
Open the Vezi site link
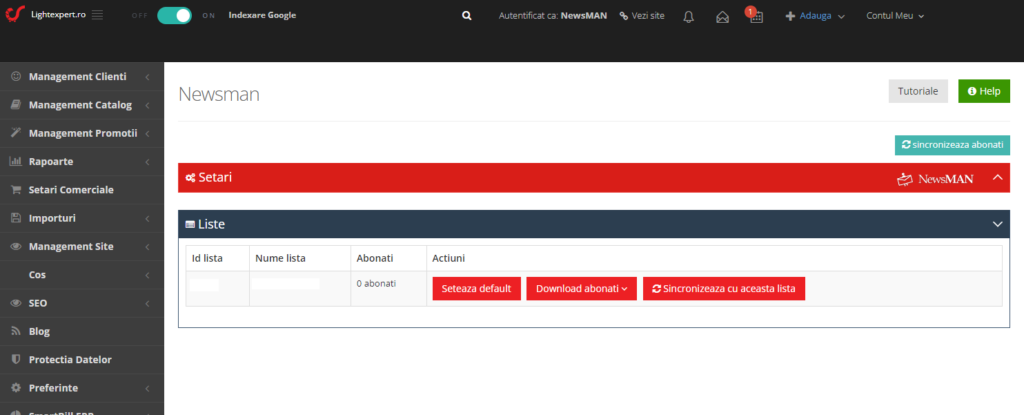641,16
